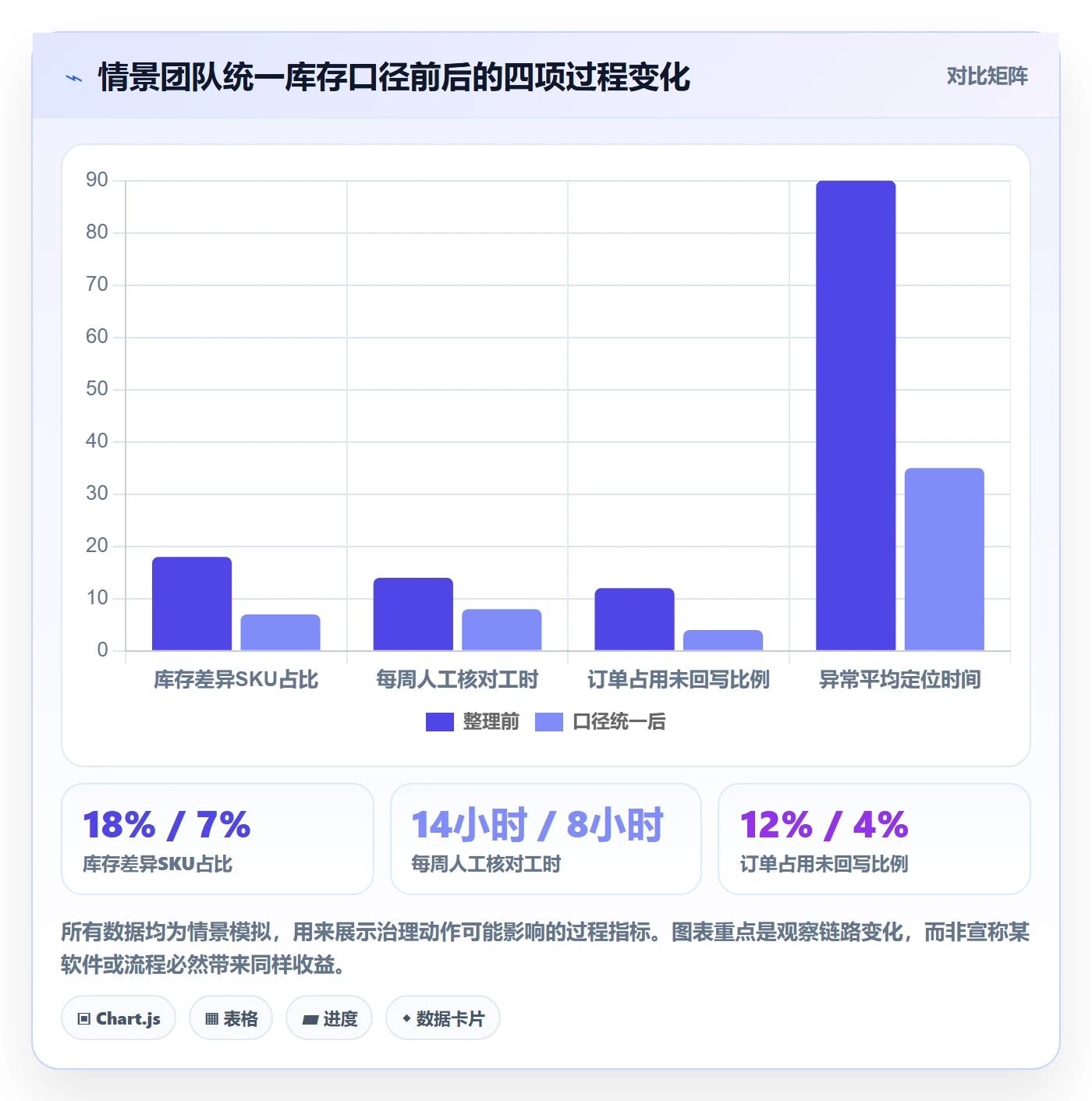Open the 12% / 4% stat card
Screen dimensions: 1092x1101
click(874, 839)
